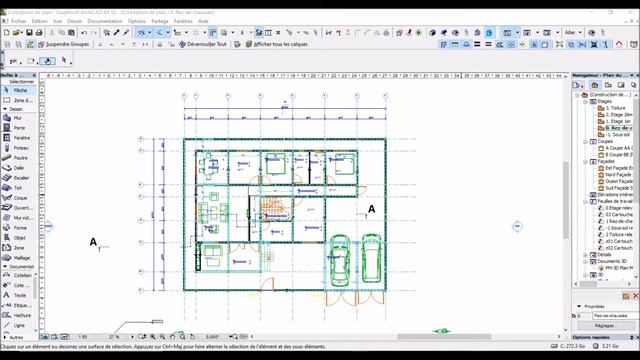640x360 pixels.
Task: Open the Partage menu
Action: coord(160,21)
